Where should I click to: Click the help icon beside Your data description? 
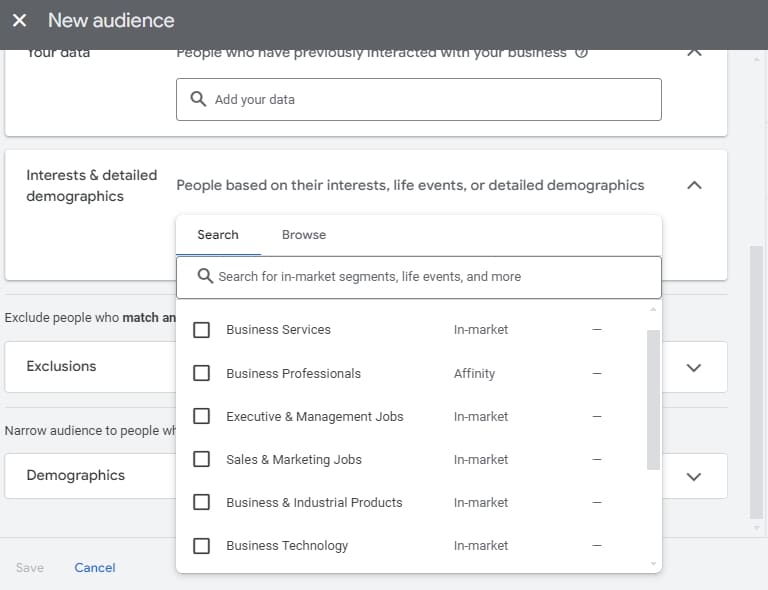click(x=582, y=53)
